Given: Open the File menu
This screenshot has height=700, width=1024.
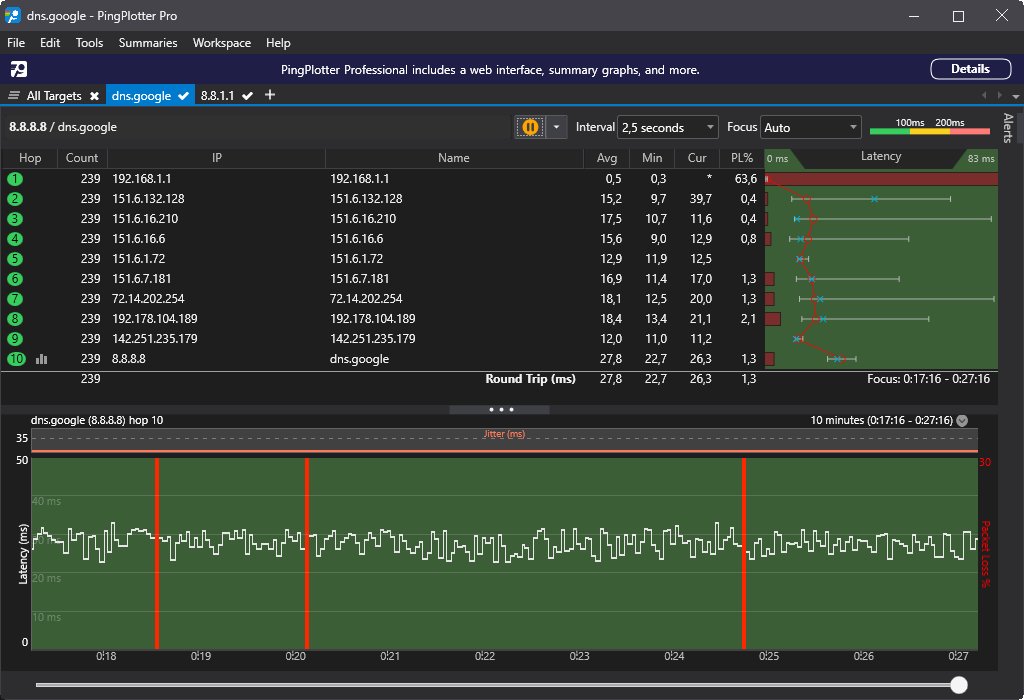Looking at the screenshot, I should coord(16,43).
